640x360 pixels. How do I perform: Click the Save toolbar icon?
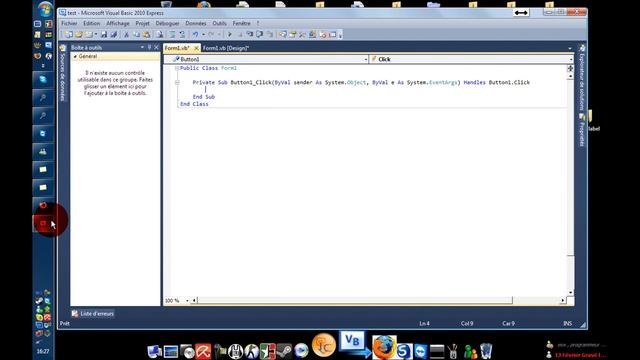click(104, 35)
